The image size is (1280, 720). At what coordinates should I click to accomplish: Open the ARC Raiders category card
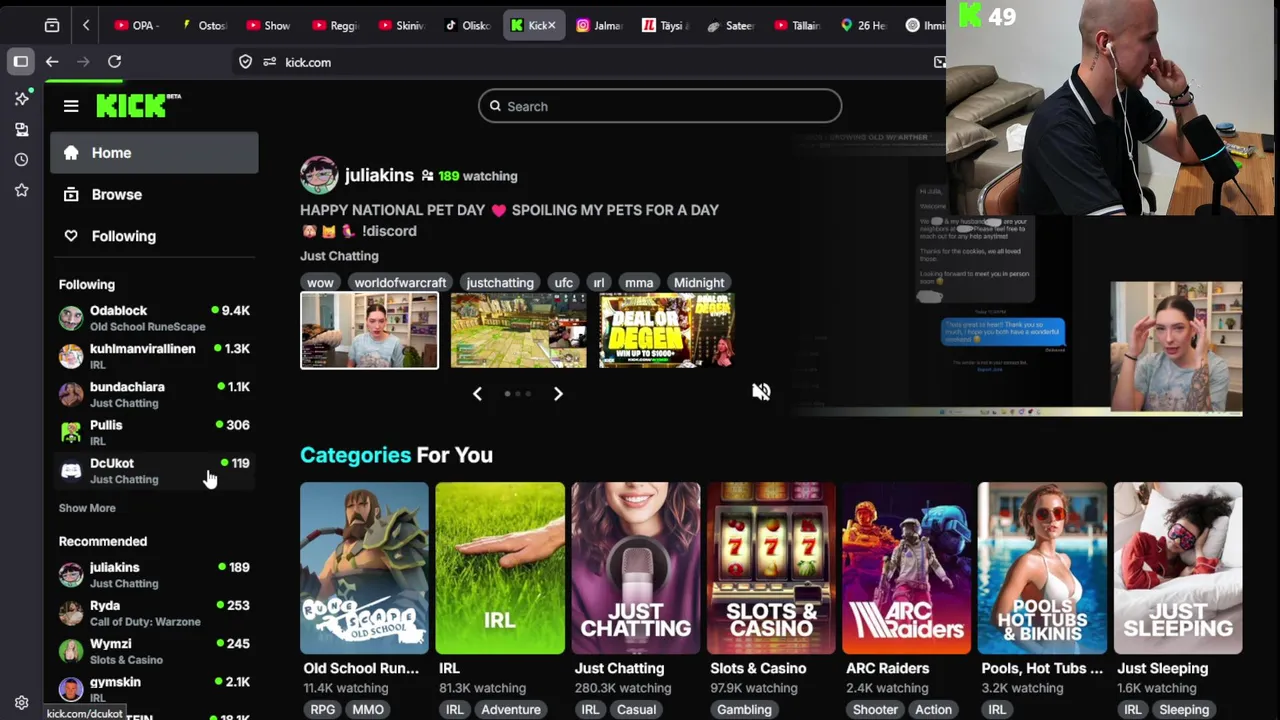[907, 568]
